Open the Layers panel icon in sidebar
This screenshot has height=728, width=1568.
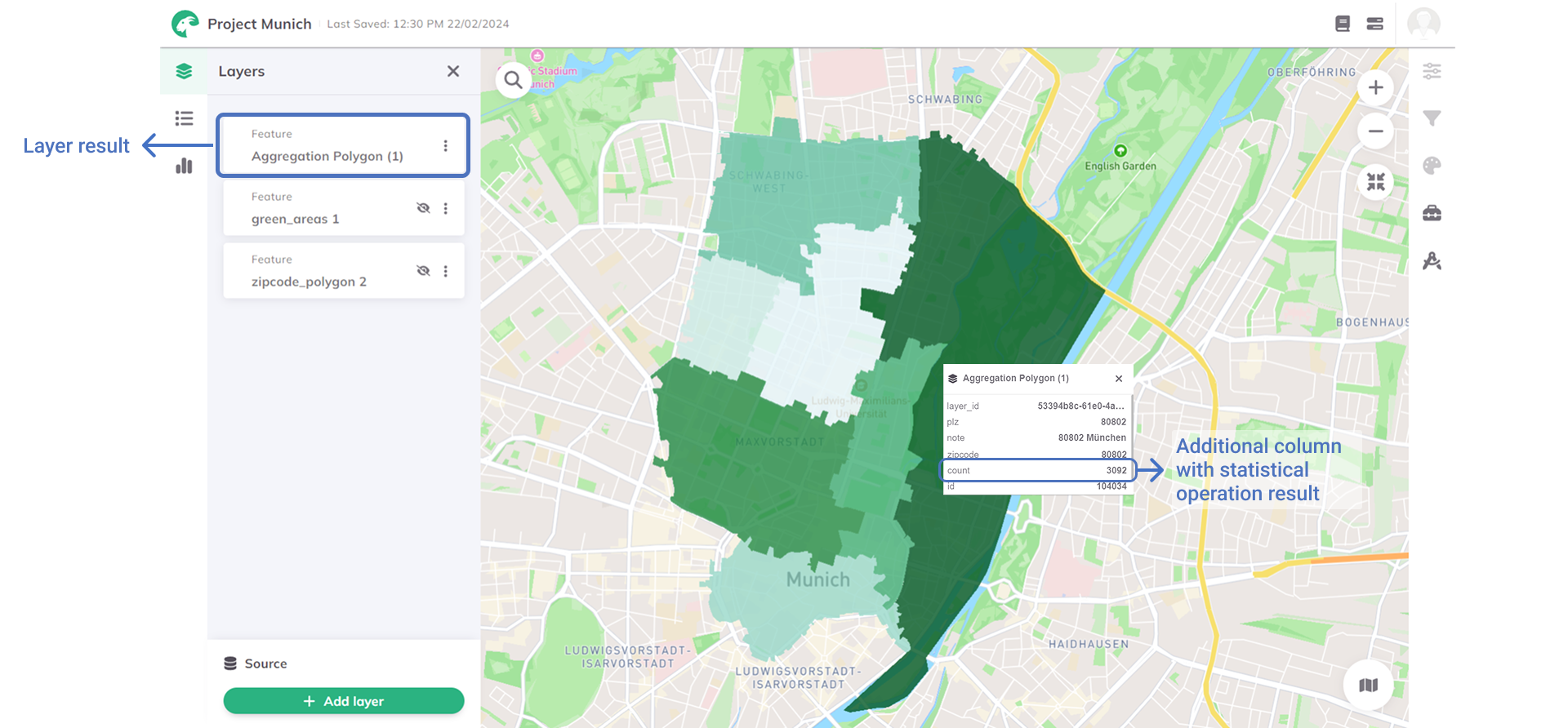(x=184, y=72)
